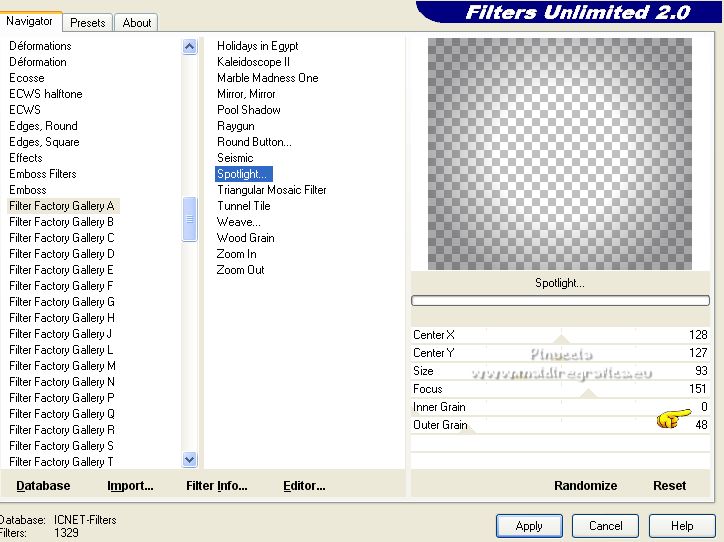Select Filter Factory Gallery L

tap(61, 350)
